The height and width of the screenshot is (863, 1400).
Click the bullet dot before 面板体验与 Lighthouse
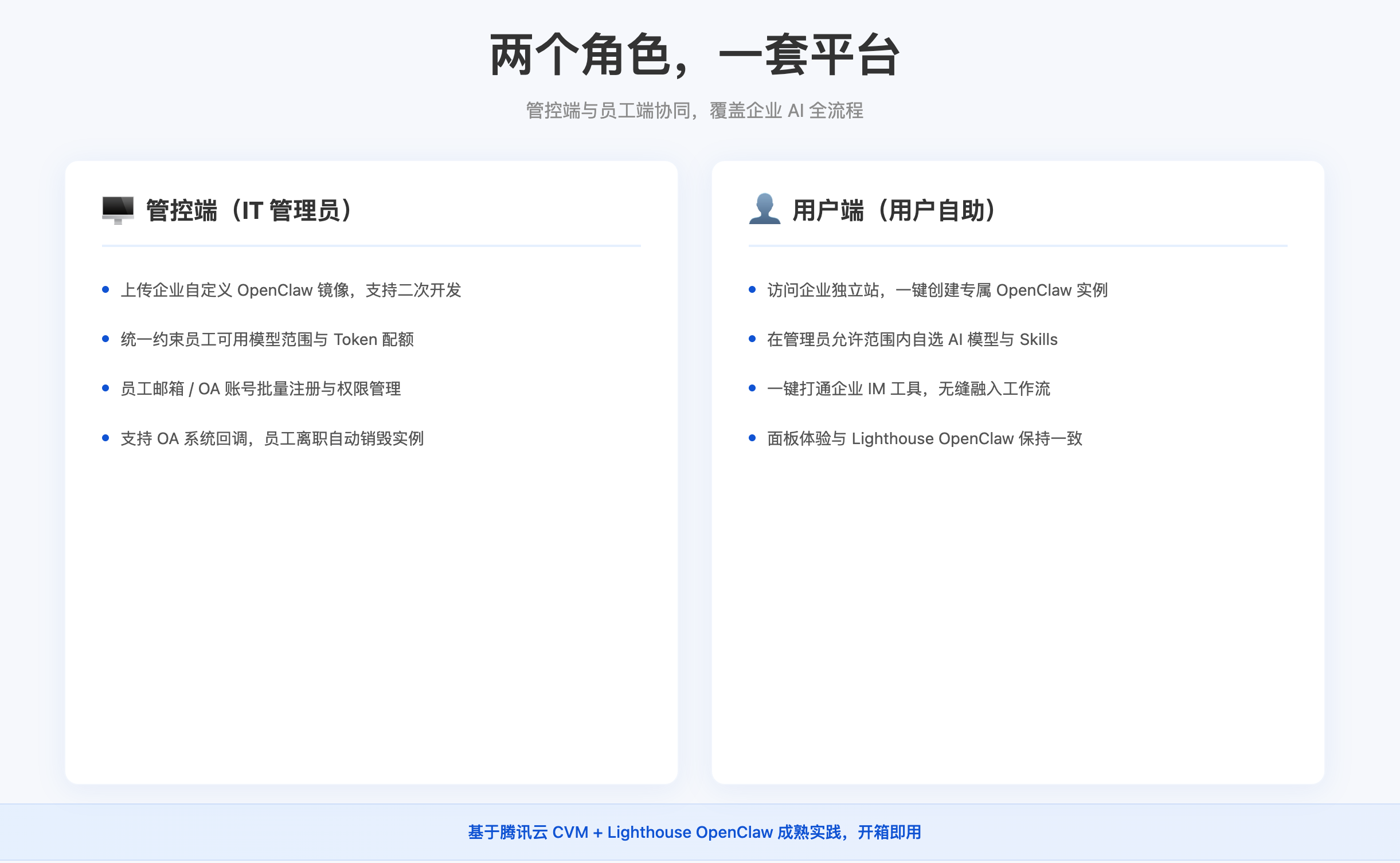point(752,438)
